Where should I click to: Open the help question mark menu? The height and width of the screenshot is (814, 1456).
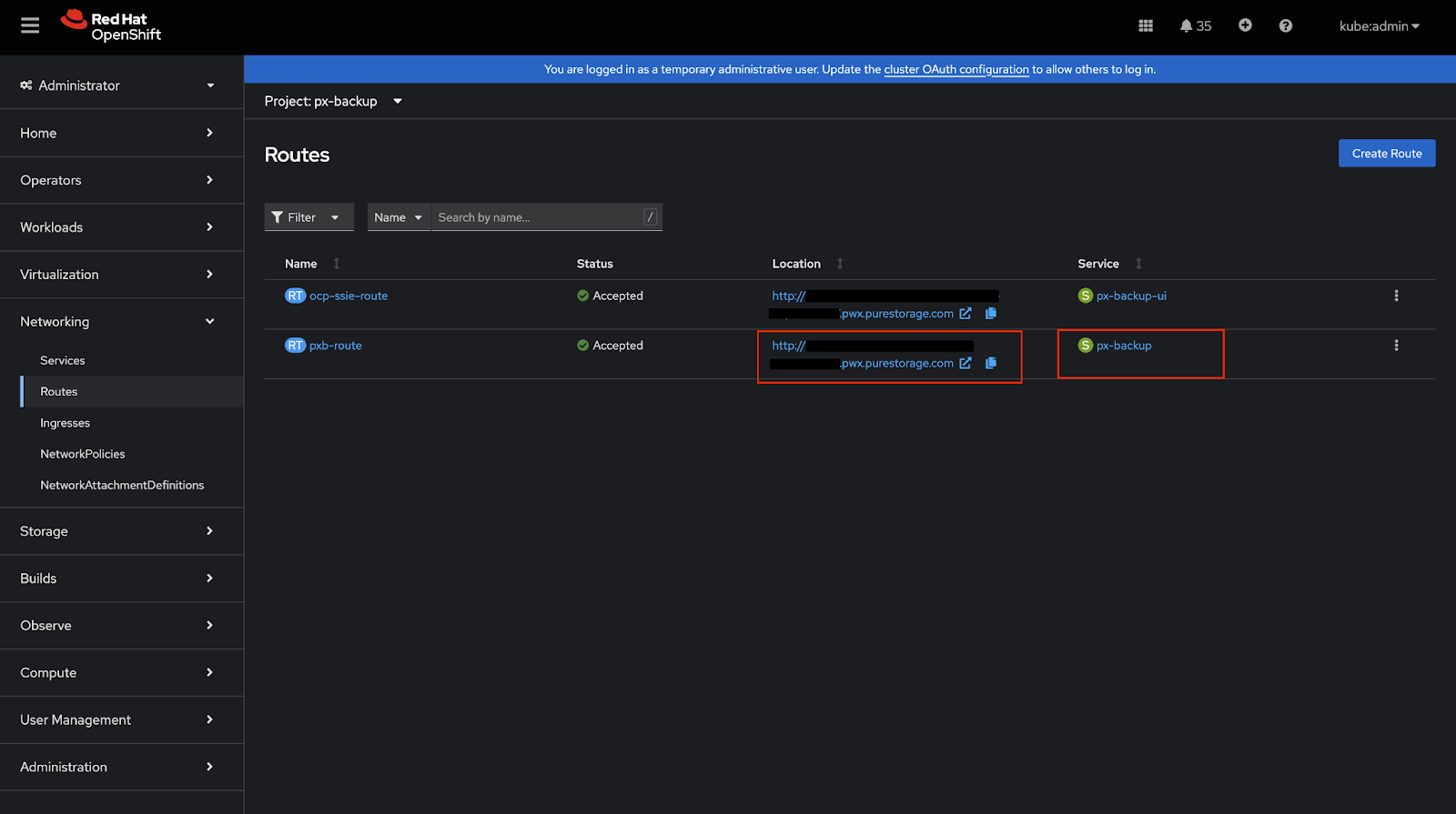tap(1285, 25)
